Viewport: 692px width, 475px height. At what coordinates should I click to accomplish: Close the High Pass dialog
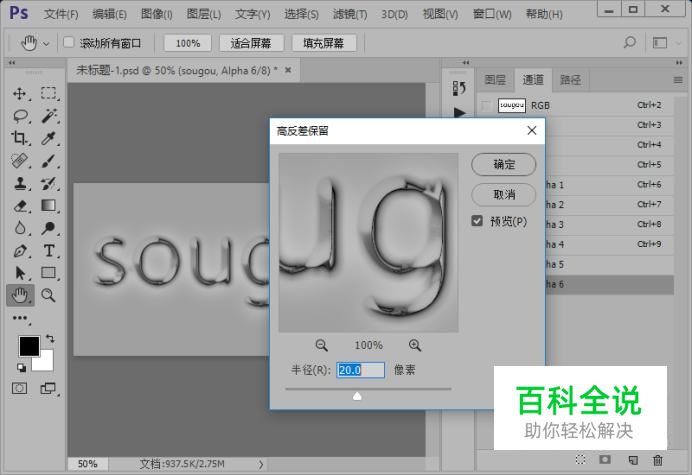pyautogui.click(x=532, y=131)
